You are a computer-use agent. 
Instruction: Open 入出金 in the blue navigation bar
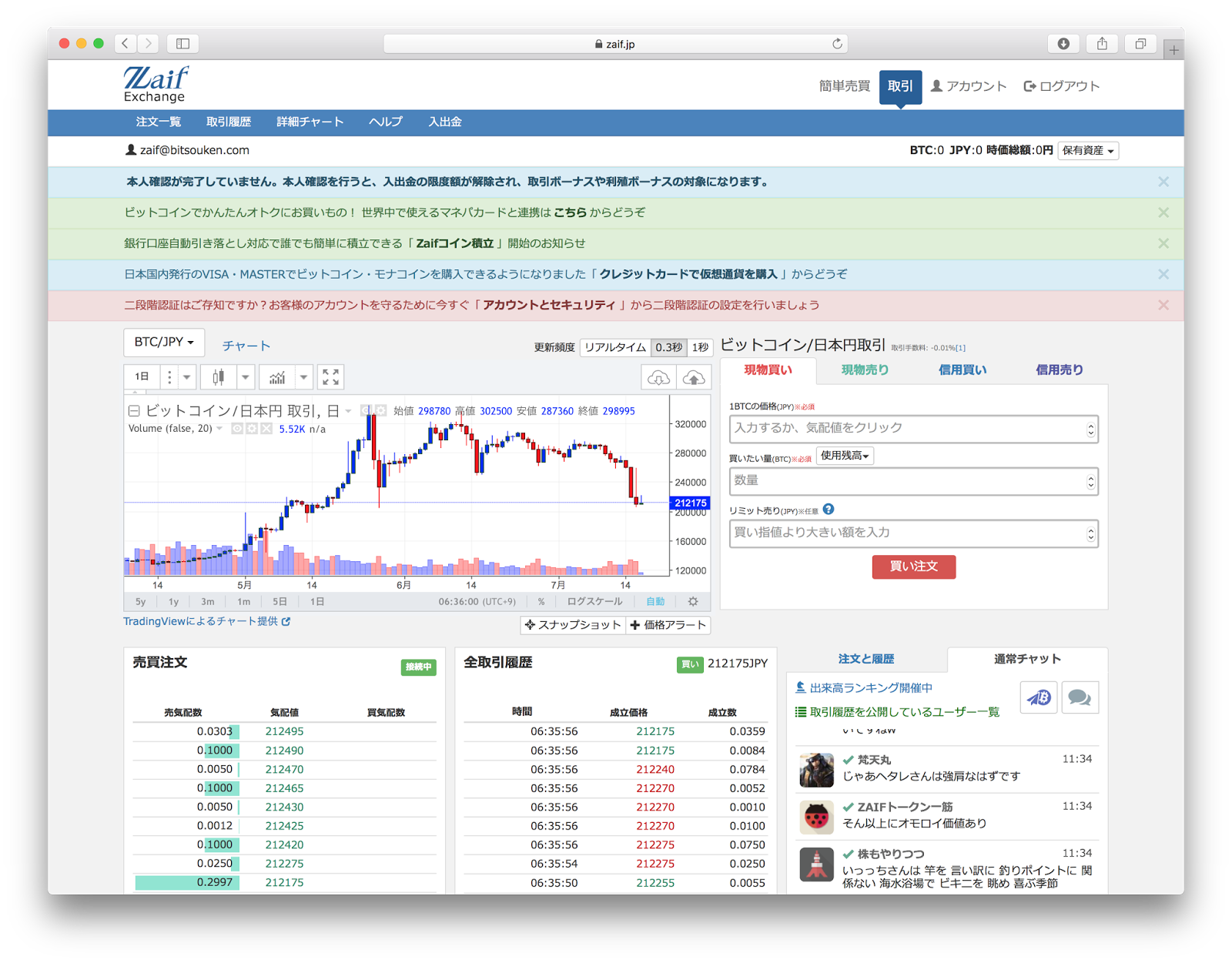[445, 122]
